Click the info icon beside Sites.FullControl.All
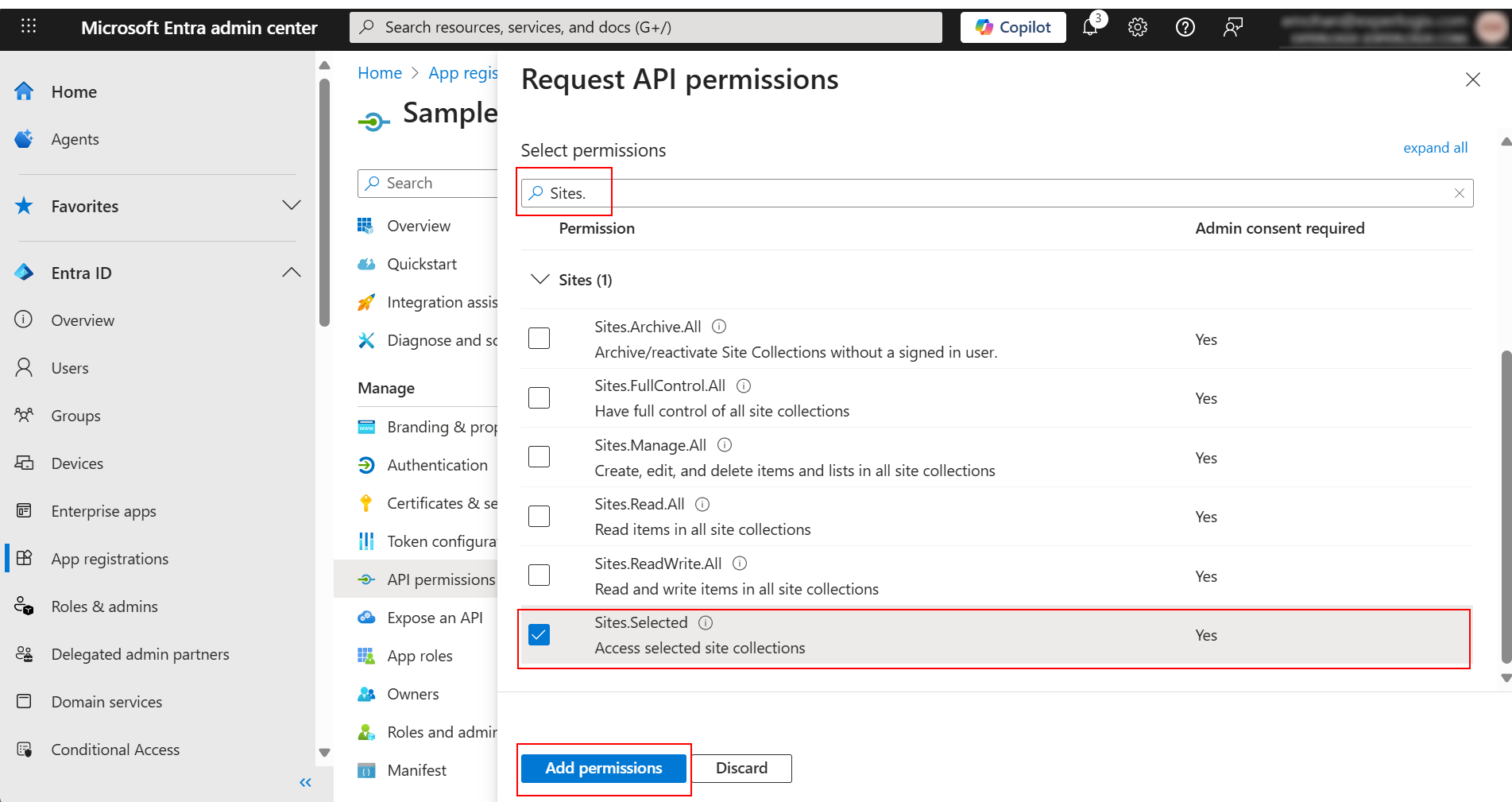 (x=744, y=386)
